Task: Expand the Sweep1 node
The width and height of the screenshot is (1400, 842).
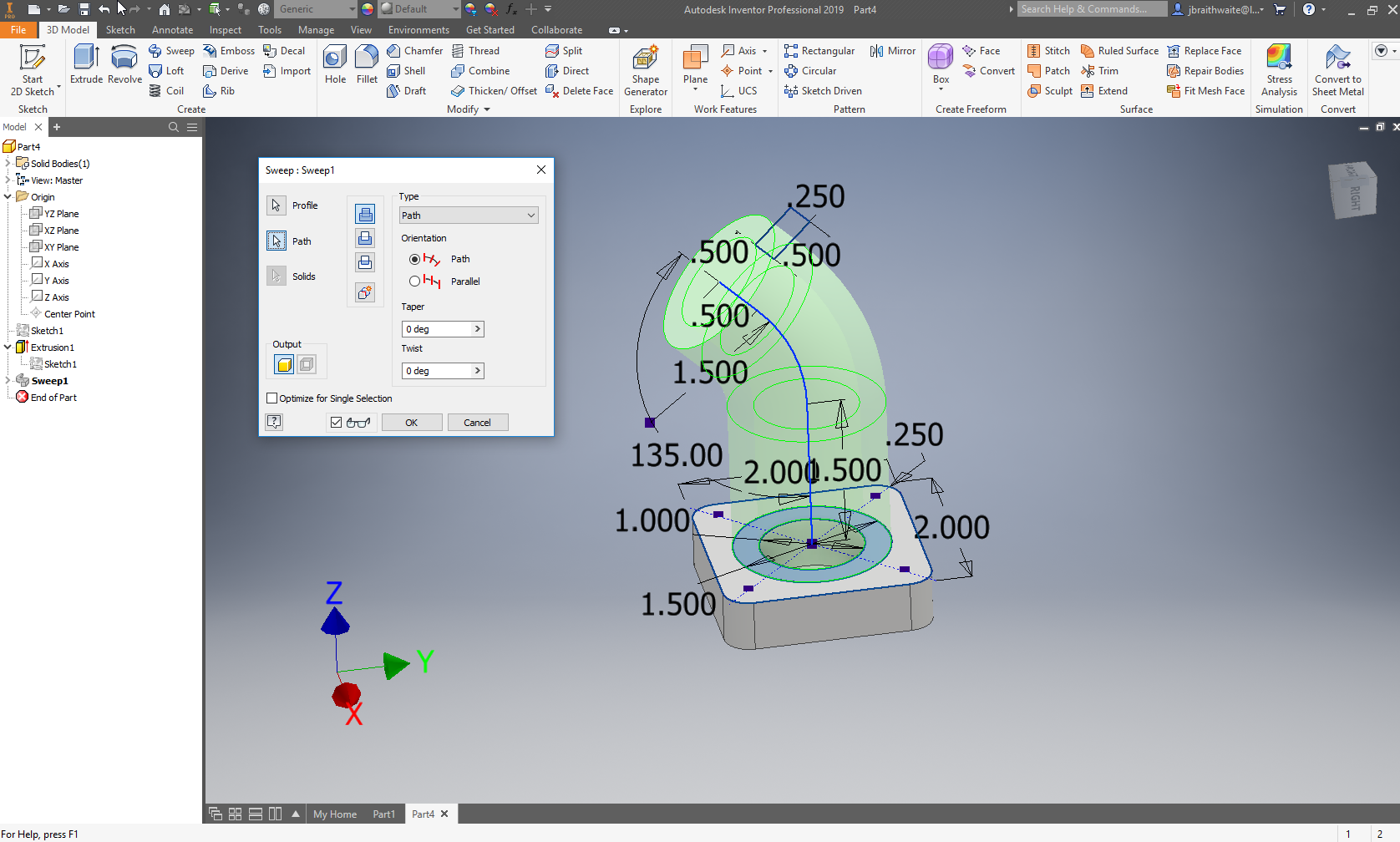Action: [8, 380]
